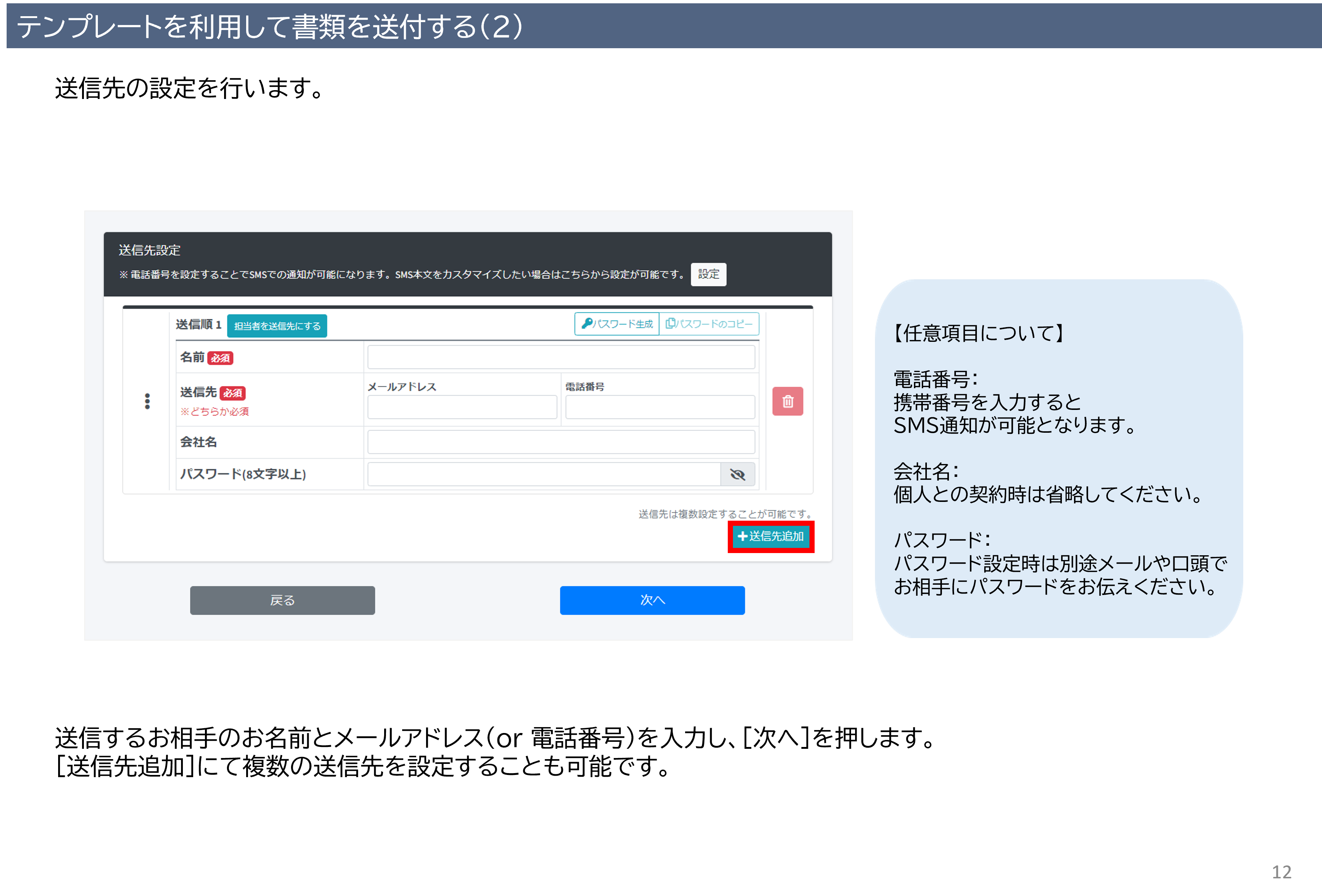Go back with the 戻る button
1322x896 pixels.
[282, 600]
